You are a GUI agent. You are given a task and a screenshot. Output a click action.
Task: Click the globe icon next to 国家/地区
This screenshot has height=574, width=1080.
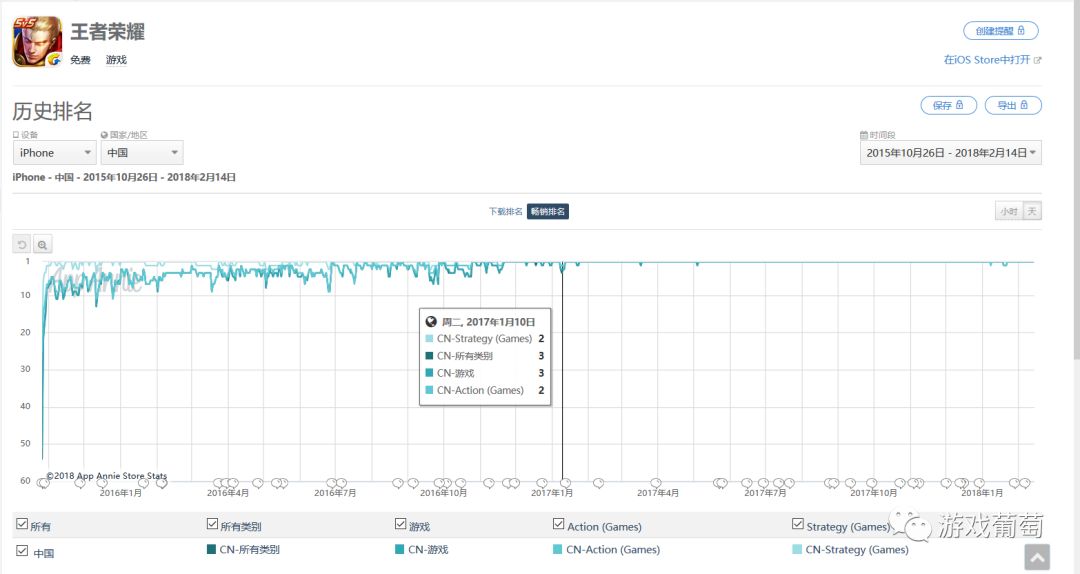104,135
